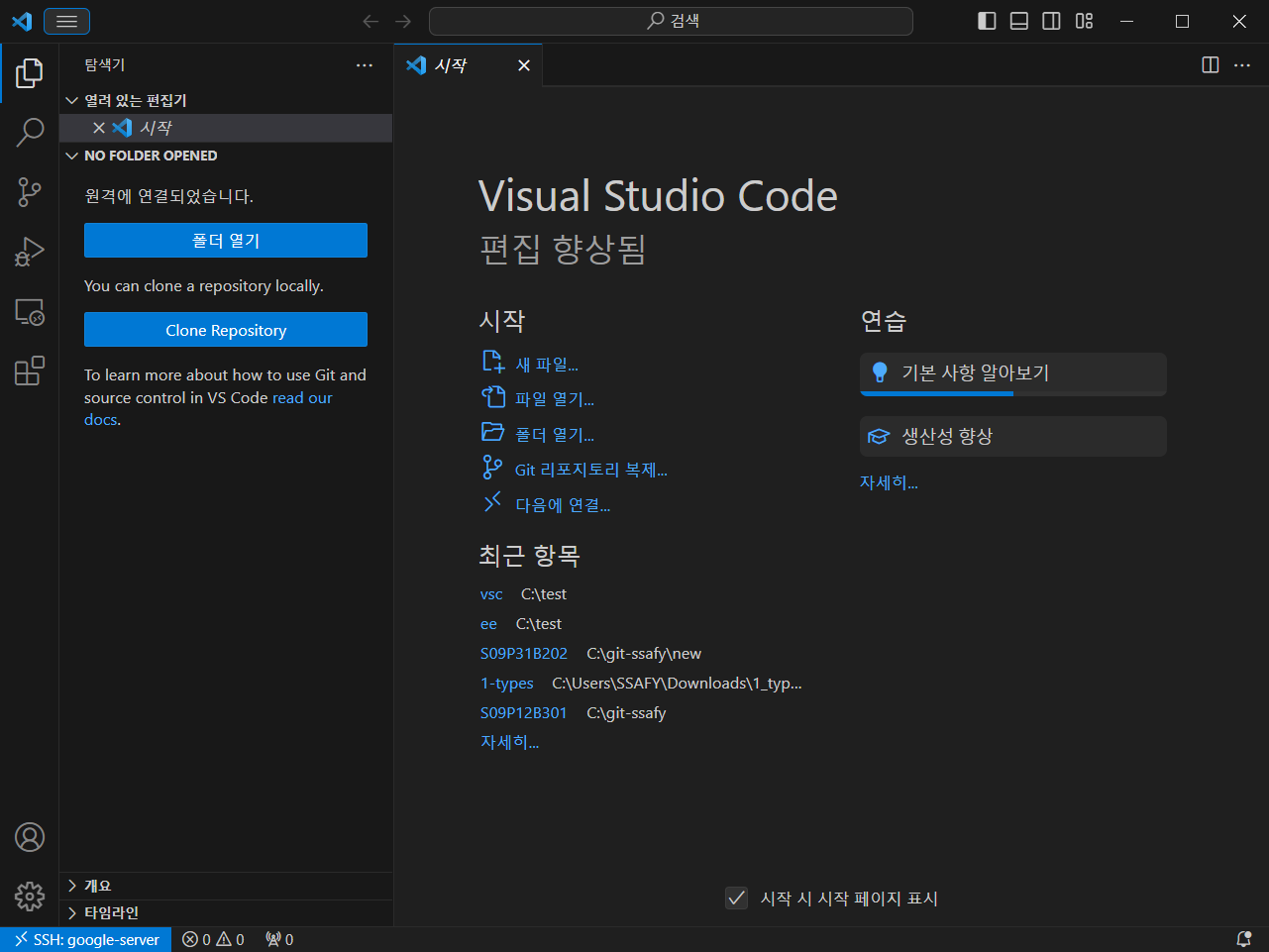The height and width of the screenshot is (952, 1269).
Task: Click the forwarded ports status item
Action: 279,940
